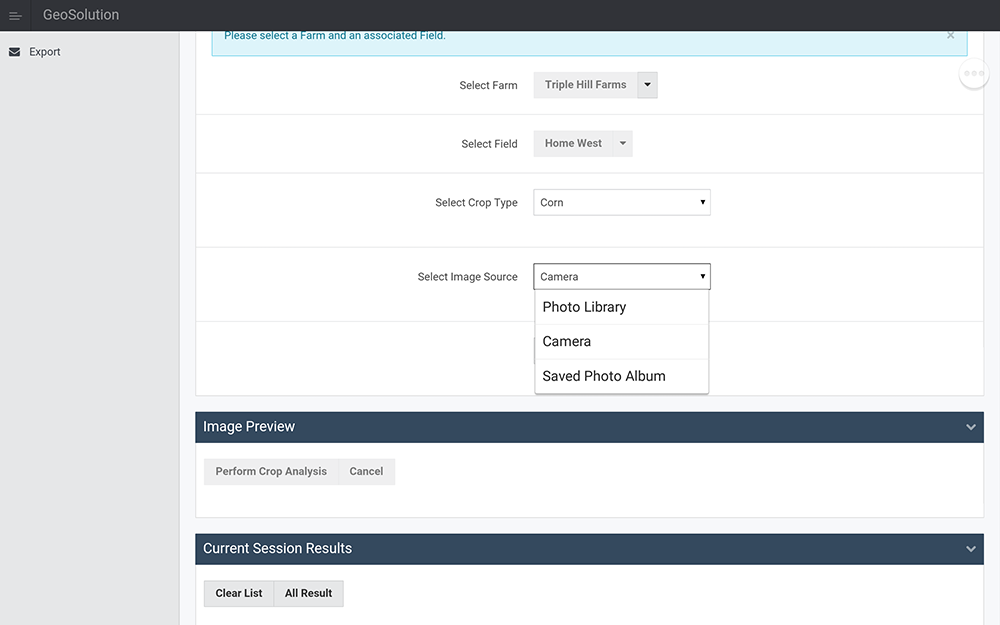Open the Select Image Source combo box
The image size is (1000, 625).
[x=621, y=277]
